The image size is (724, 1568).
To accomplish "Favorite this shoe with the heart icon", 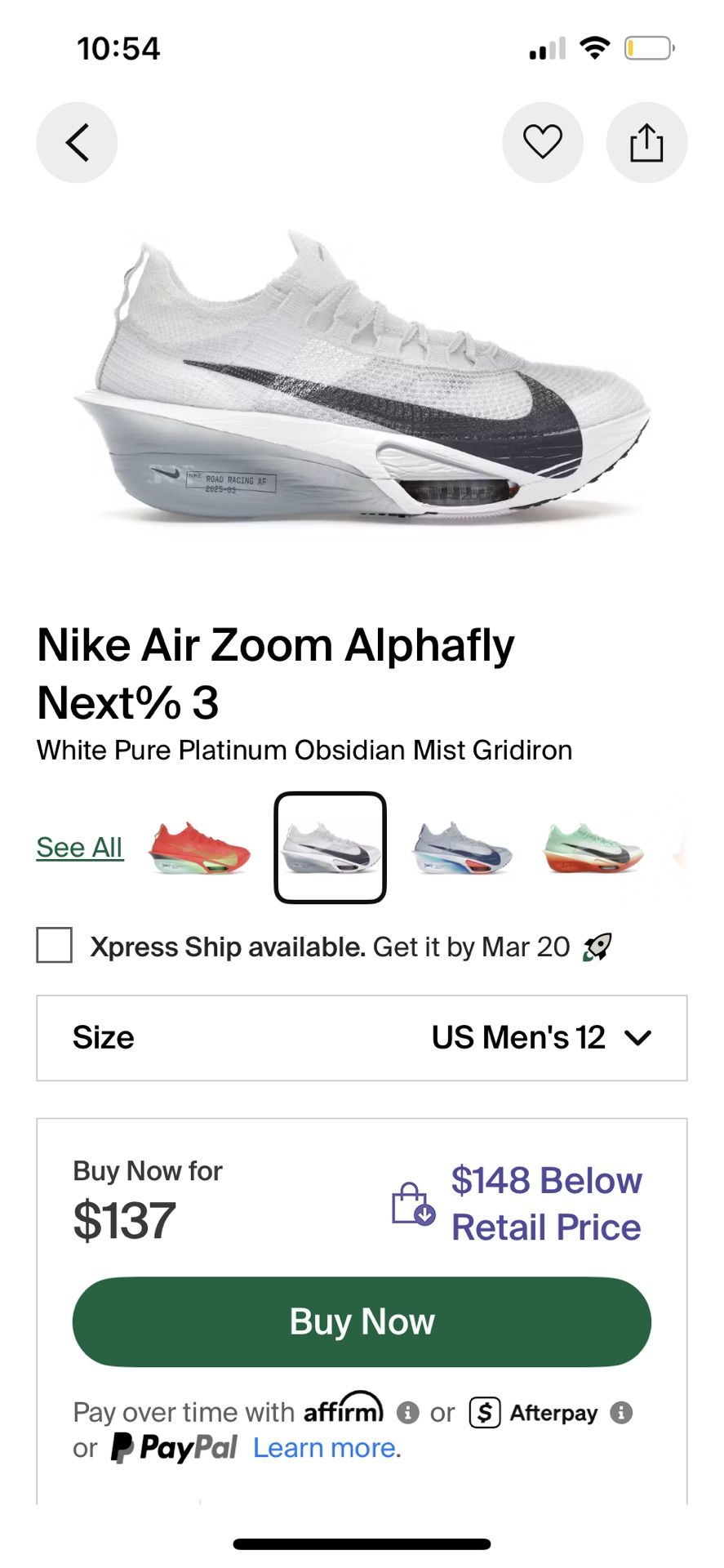I will point(543,143).
